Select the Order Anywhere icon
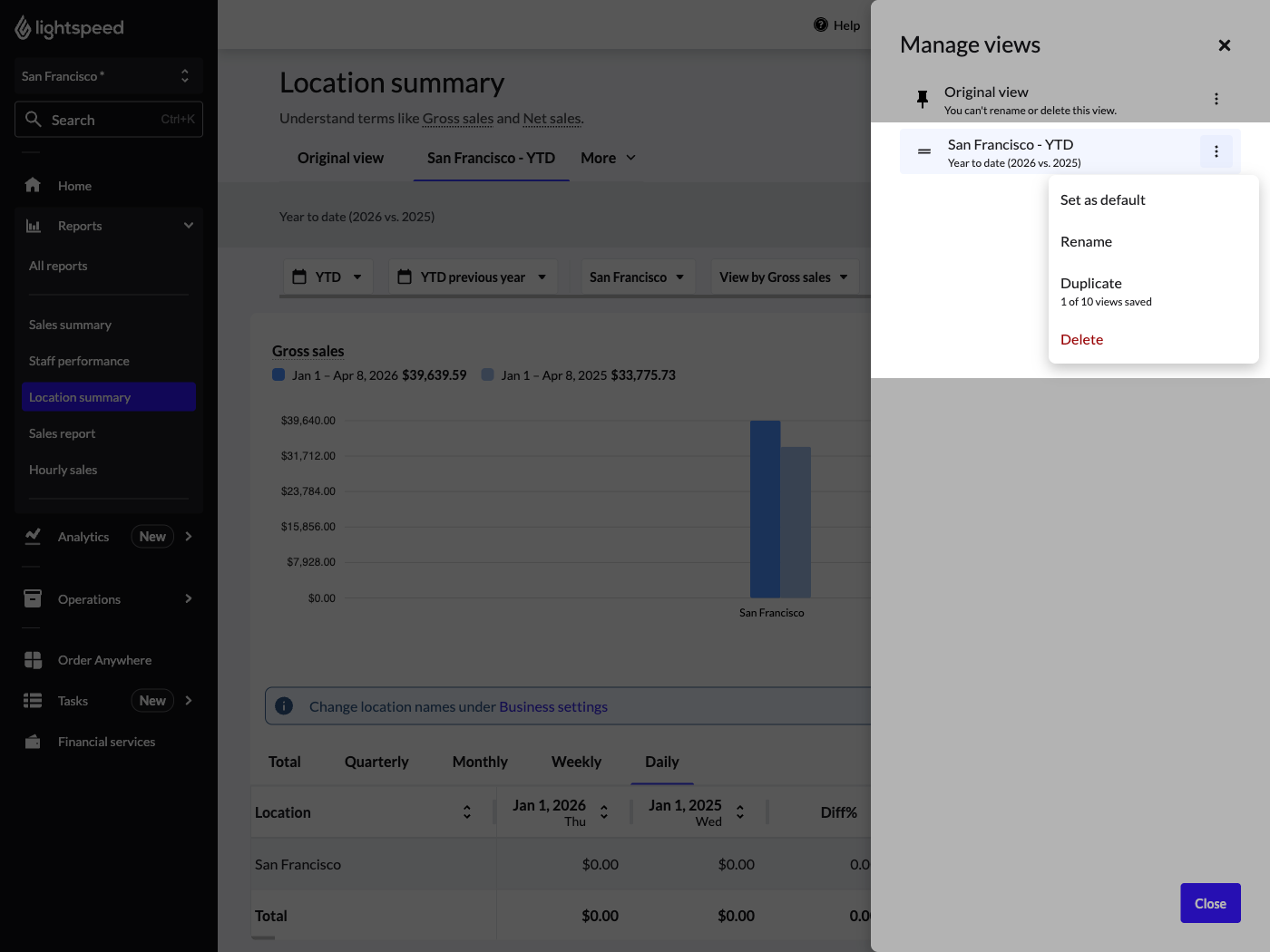Image resolution: width=1270 pixels, height=952 pixels. 33,659
